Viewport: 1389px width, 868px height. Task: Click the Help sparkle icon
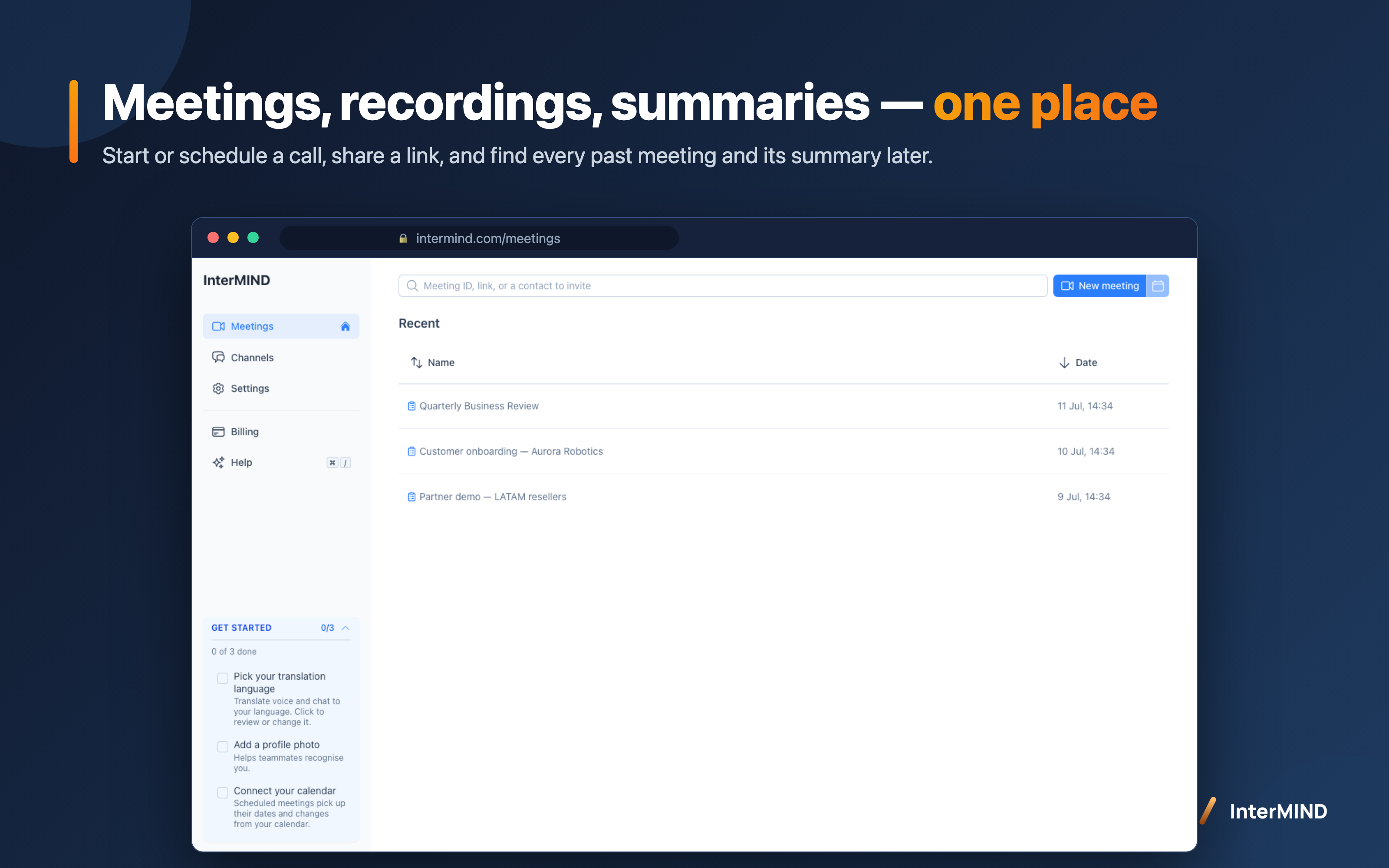click(x=218, y=463)
